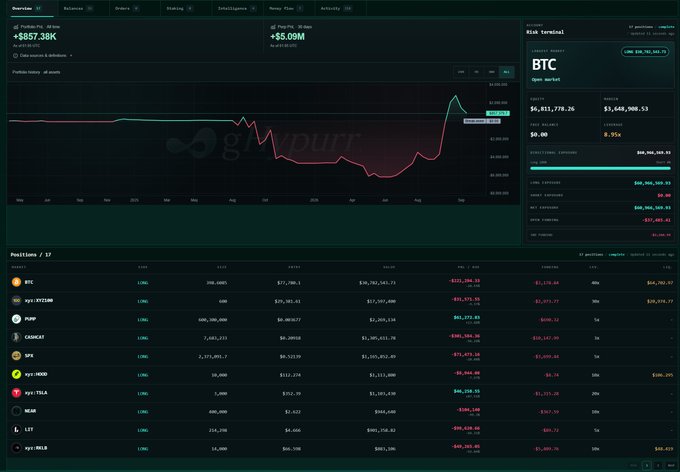The image size is (680, 472).
Task: Click the BTC coin icon in positions
Action: click(x=16, y=282)
